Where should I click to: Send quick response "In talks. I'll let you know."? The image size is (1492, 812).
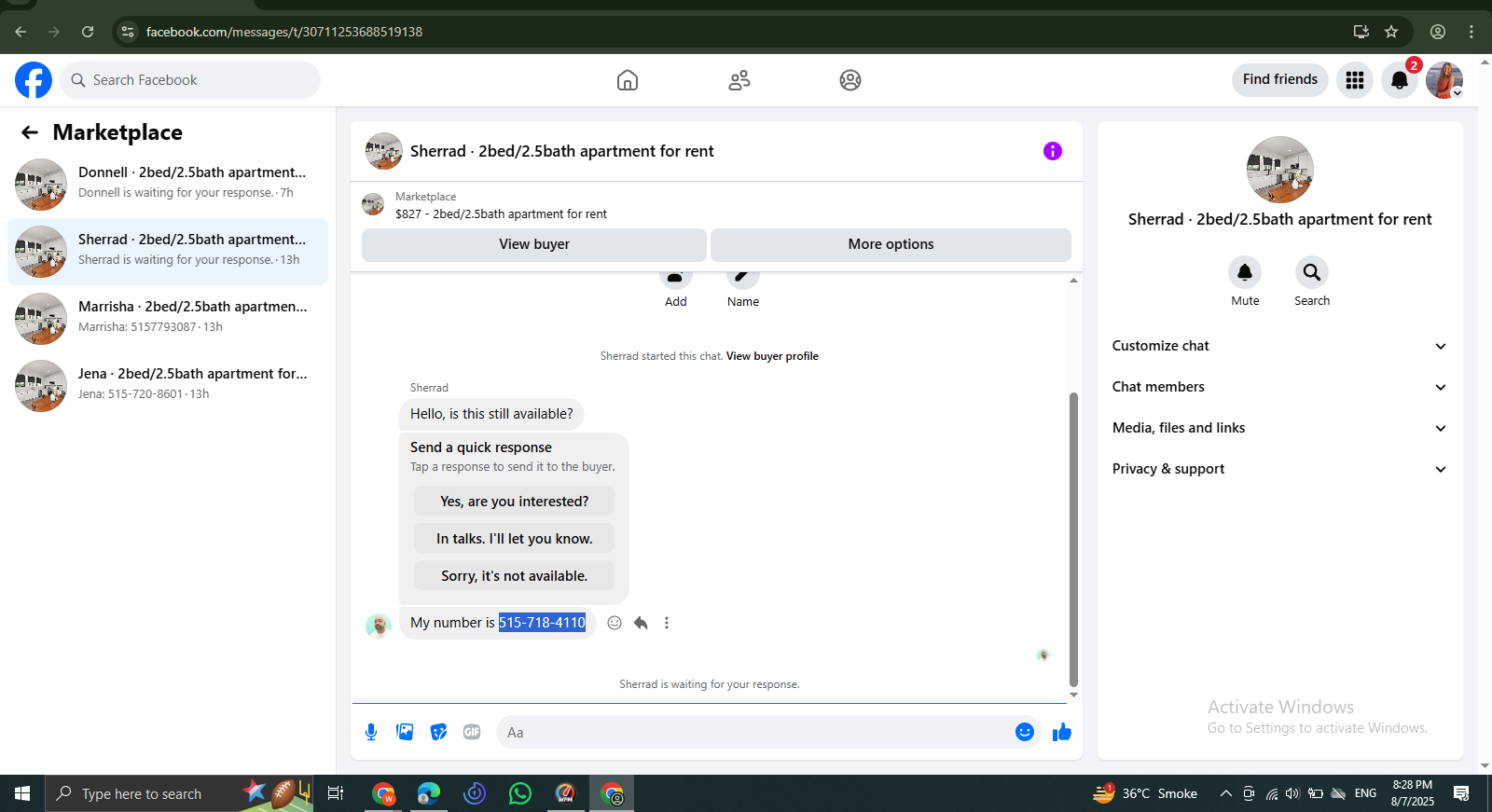515,539
